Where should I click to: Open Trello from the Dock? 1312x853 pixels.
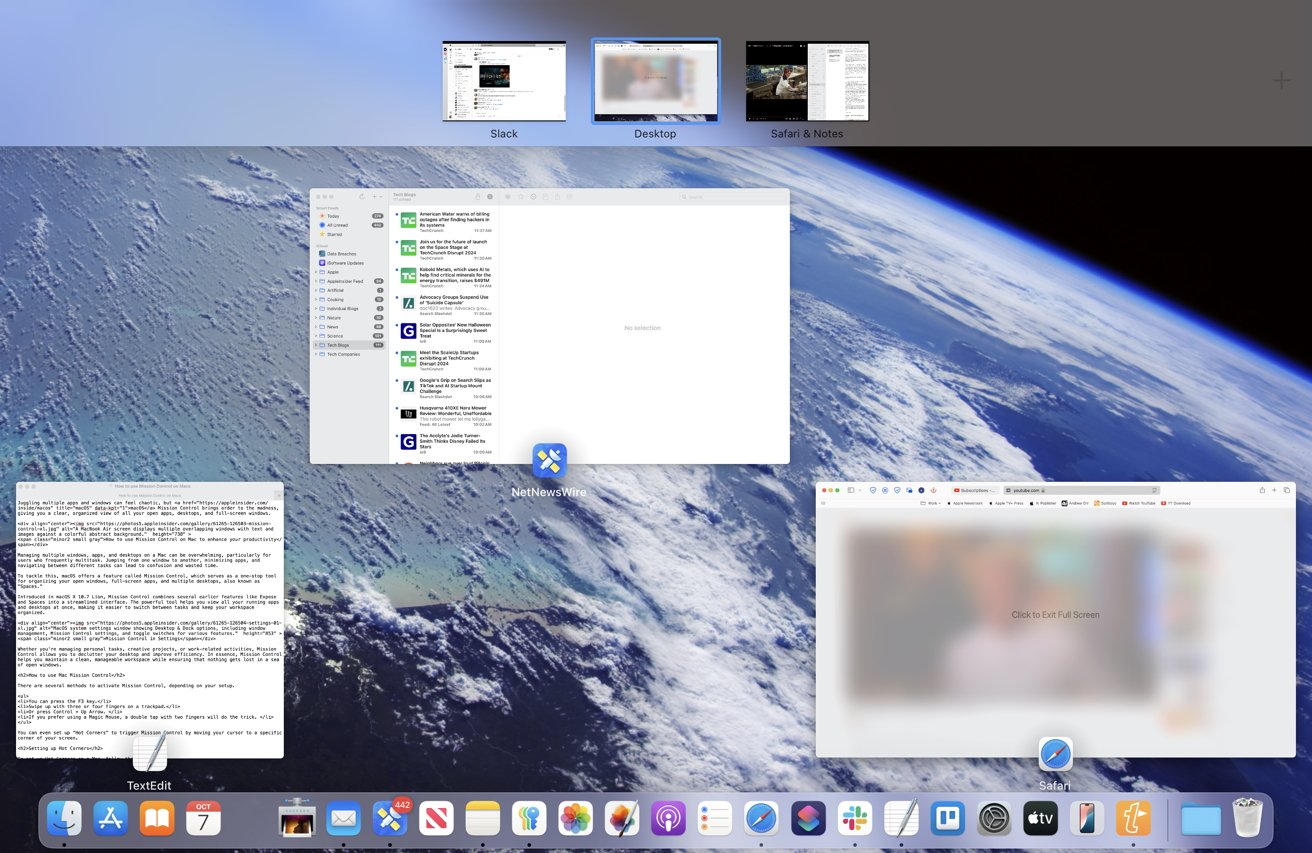(947, 819)
